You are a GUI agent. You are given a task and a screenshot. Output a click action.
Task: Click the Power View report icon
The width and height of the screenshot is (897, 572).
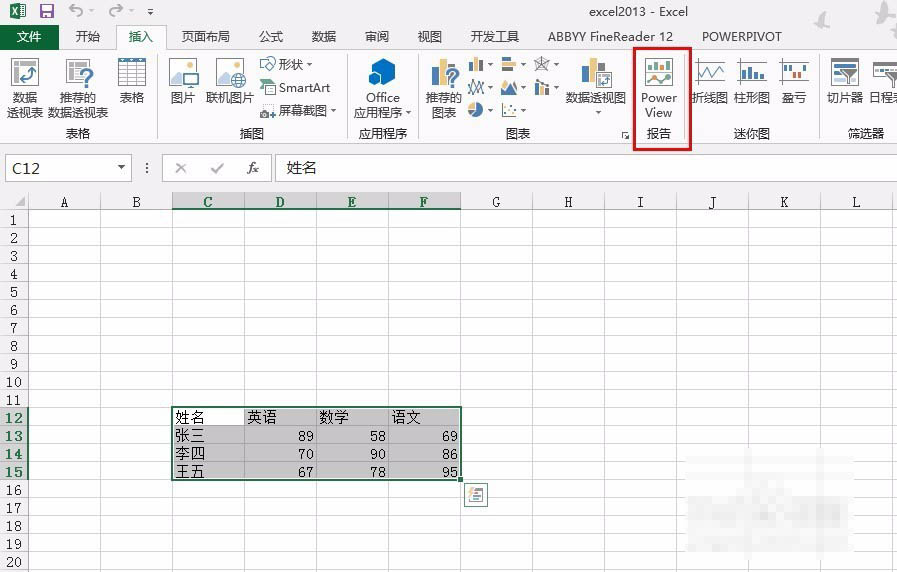point(659,88)
